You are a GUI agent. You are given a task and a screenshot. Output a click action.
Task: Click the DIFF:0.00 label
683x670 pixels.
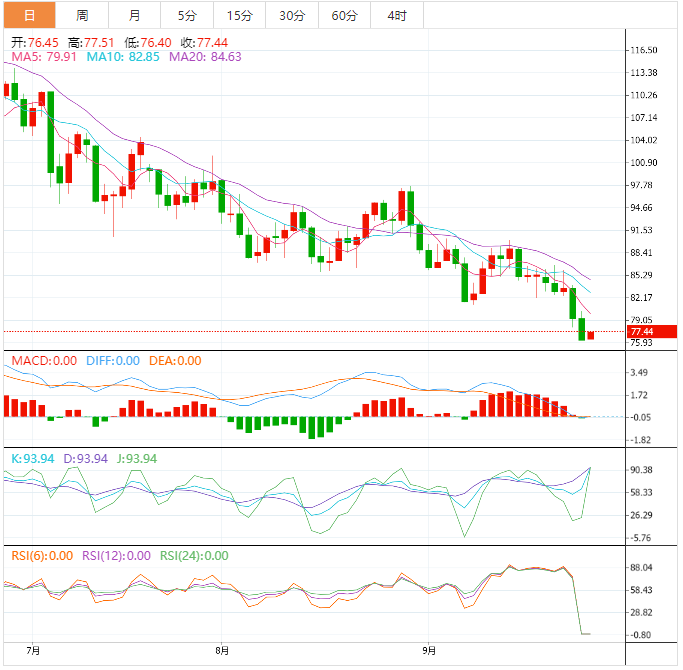(x=113, y=361)
